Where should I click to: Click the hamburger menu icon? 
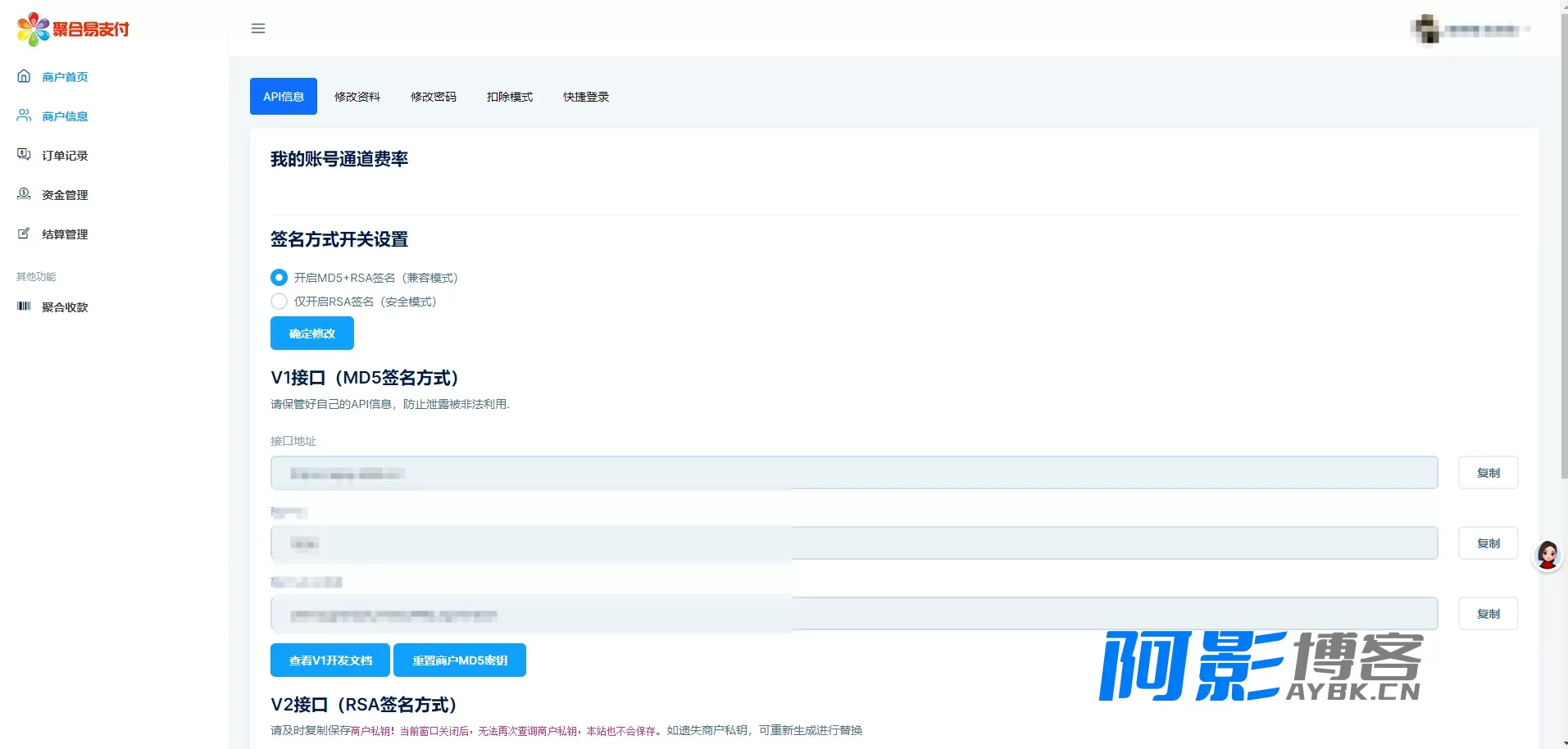point(258,29)
